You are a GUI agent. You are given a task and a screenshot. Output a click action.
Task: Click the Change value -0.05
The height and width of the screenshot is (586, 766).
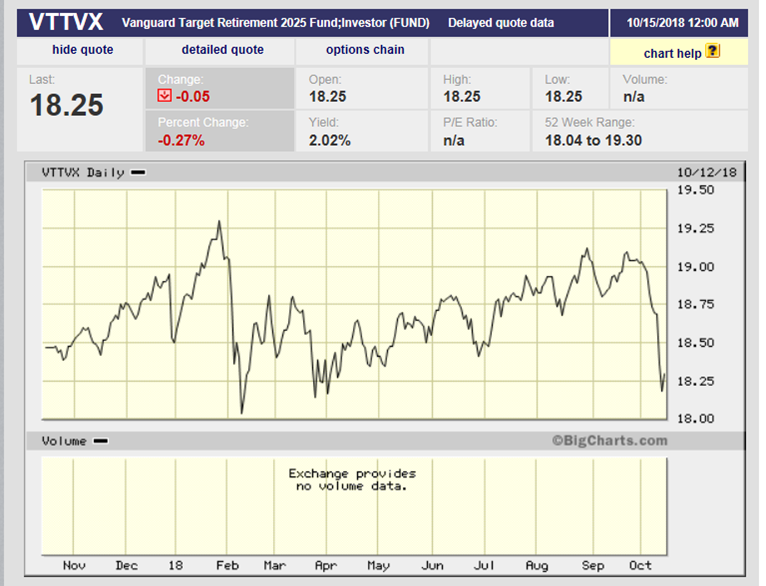point(192,96)
